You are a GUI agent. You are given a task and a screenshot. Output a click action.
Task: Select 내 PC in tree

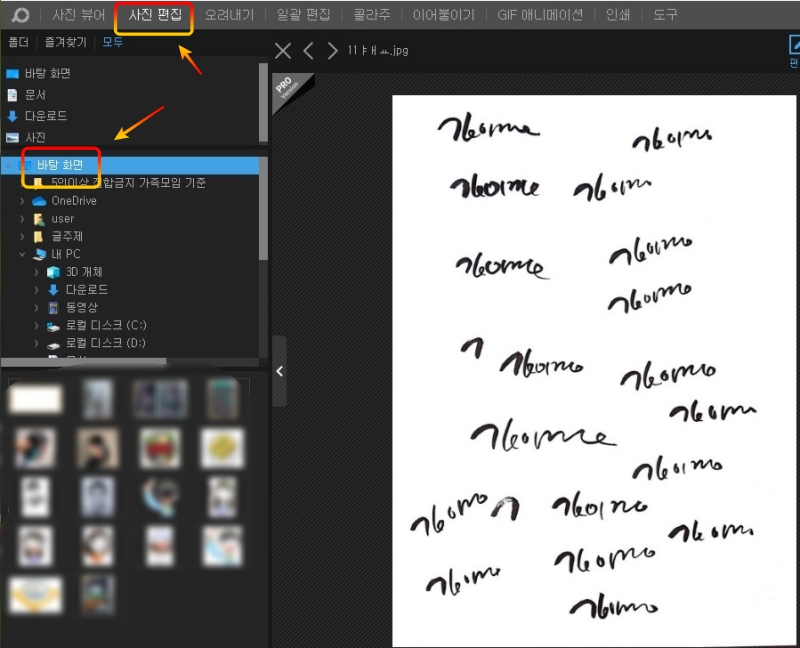(x=65, y=254)
